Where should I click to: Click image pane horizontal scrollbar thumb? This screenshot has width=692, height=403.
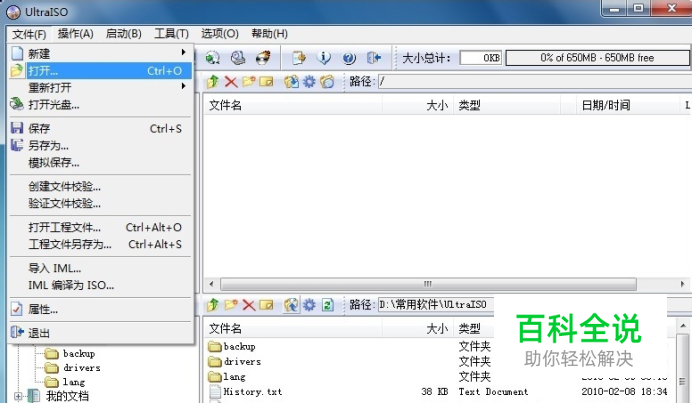pos(428,284)
